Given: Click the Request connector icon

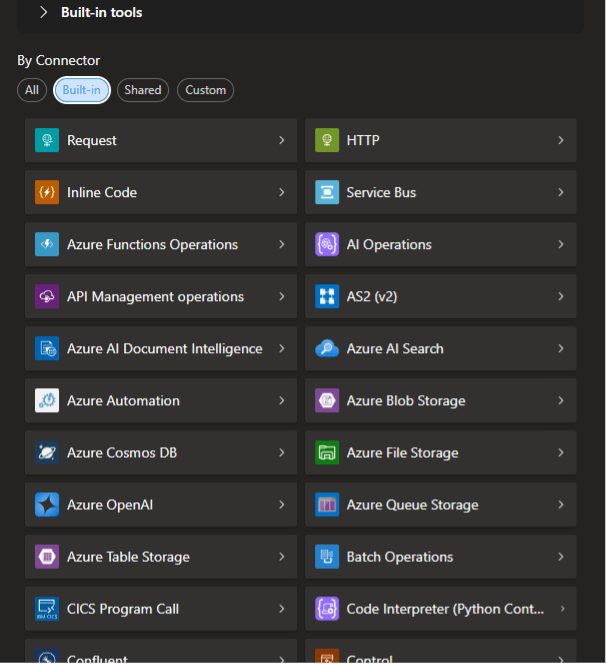Looking at the screenshot, I should [47, 141].
